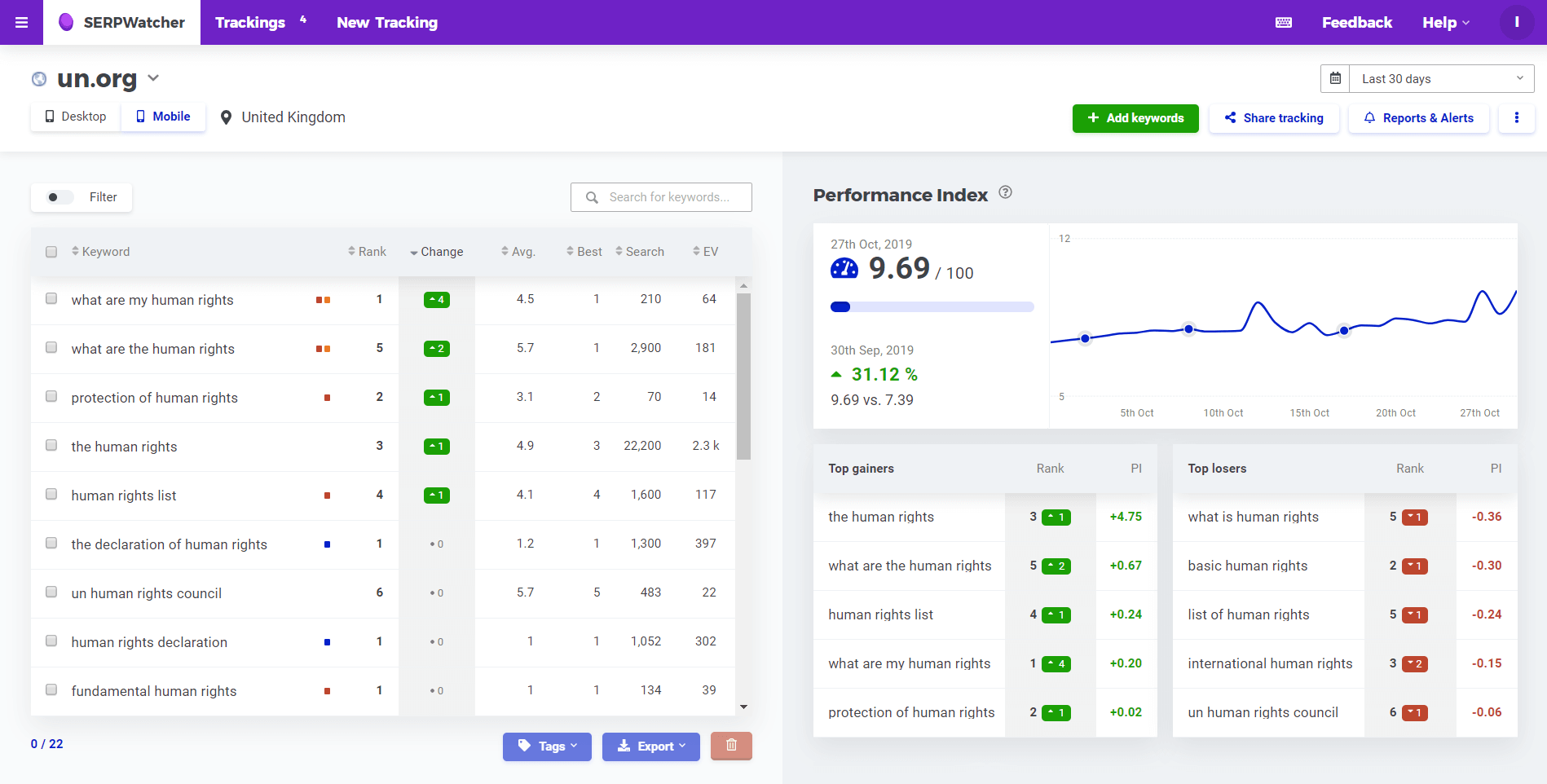Open the un human rights council keyword row
The image size is (1547, 784).
pos(383,593)
